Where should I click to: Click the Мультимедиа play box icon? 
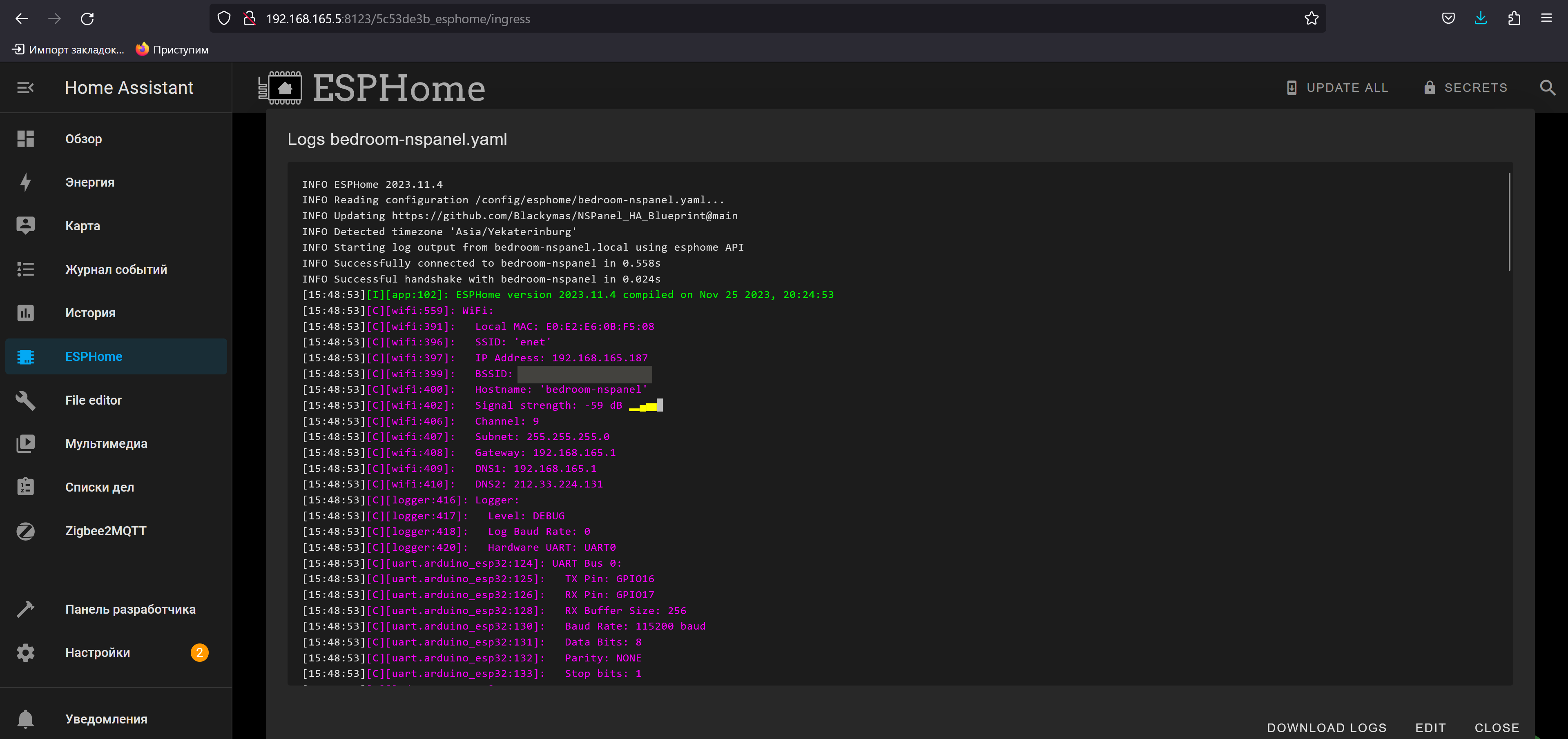click(x=26, y=443)
